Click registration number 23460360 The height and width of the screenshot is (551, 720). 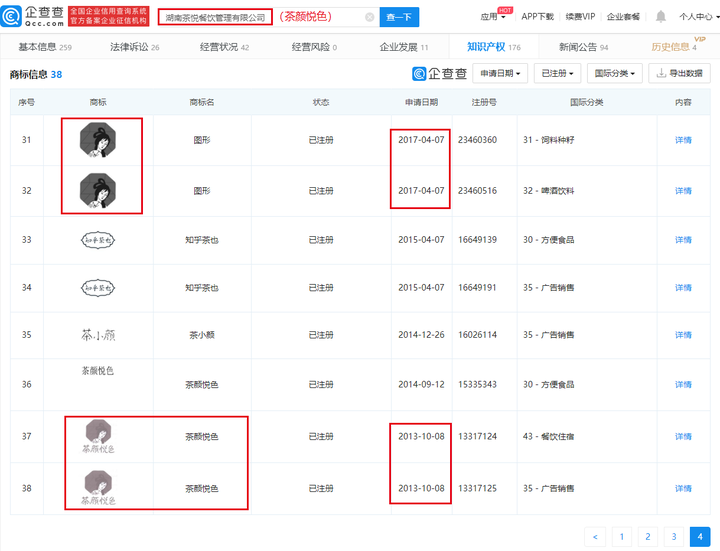click(477, 140)
